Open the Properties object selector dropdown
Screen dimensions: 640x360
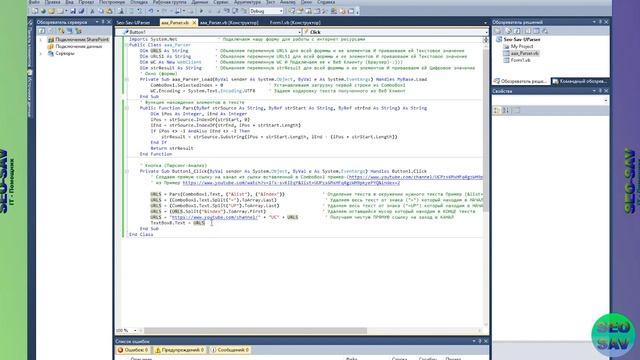coord(606,100)
